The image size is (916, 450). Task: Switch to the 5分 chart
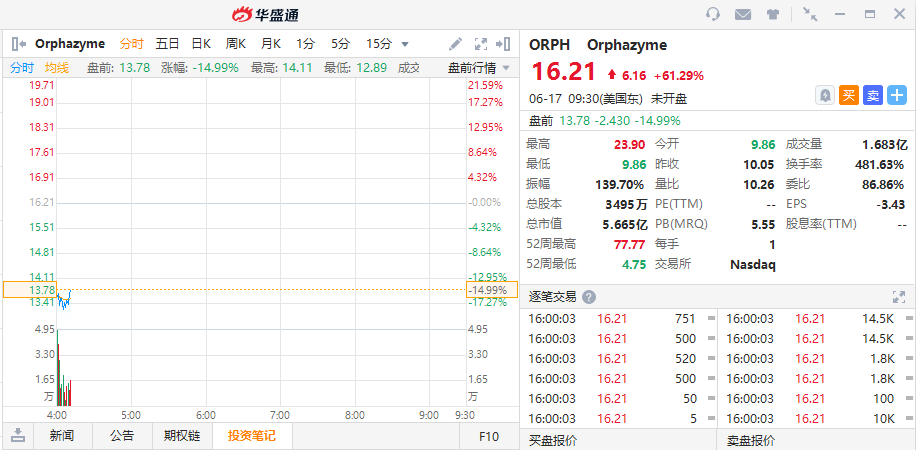coord(340,43)
